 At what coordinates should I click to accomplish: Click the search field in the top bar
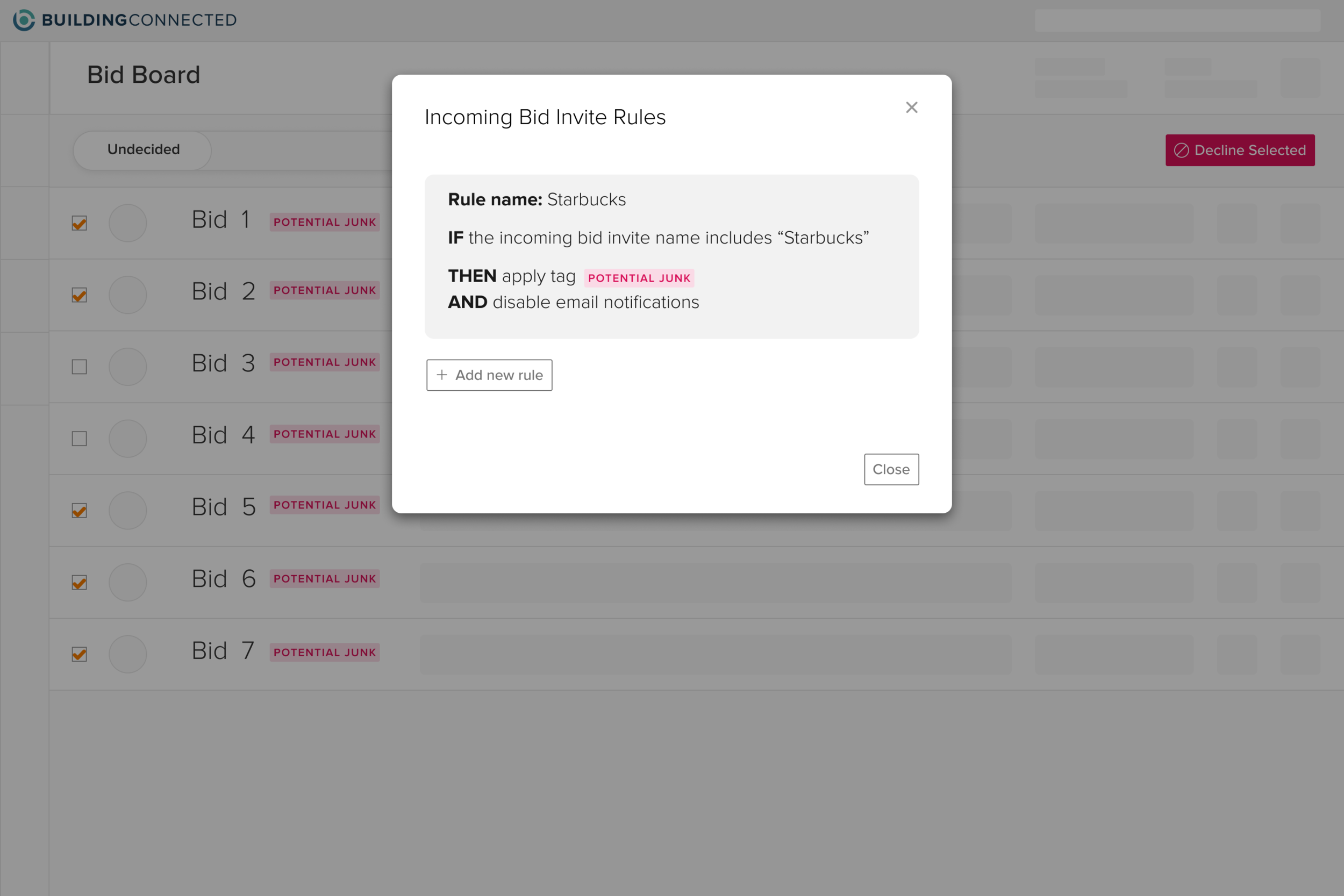tap(1177, 20)
